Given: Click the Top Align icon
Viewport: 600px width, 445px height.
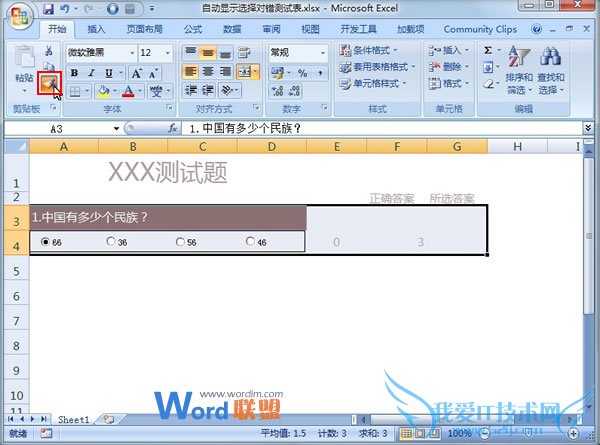Looking at the screenshot, I should (191, 52).
